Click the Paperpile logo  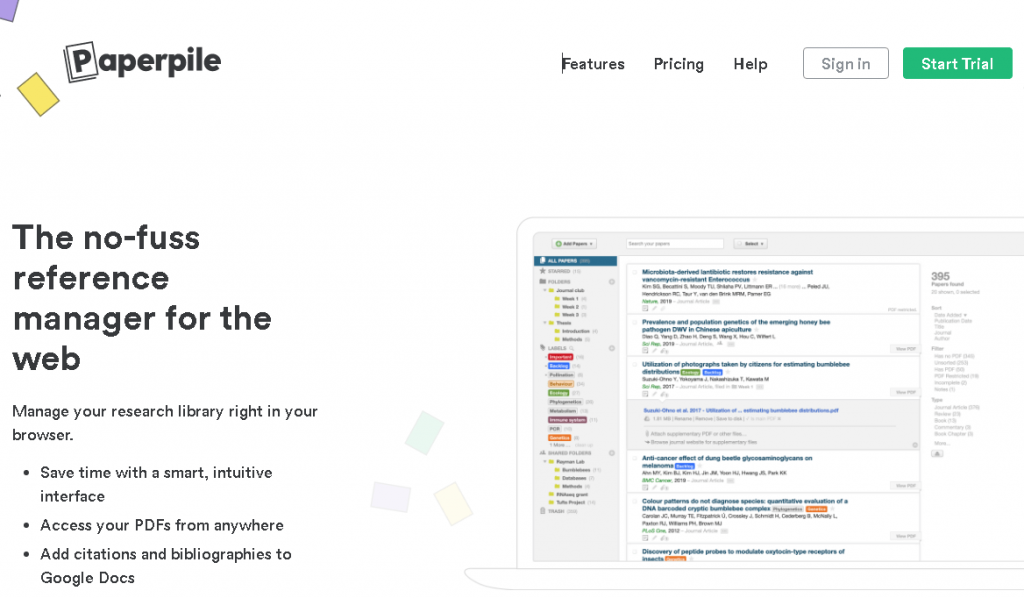142,62
